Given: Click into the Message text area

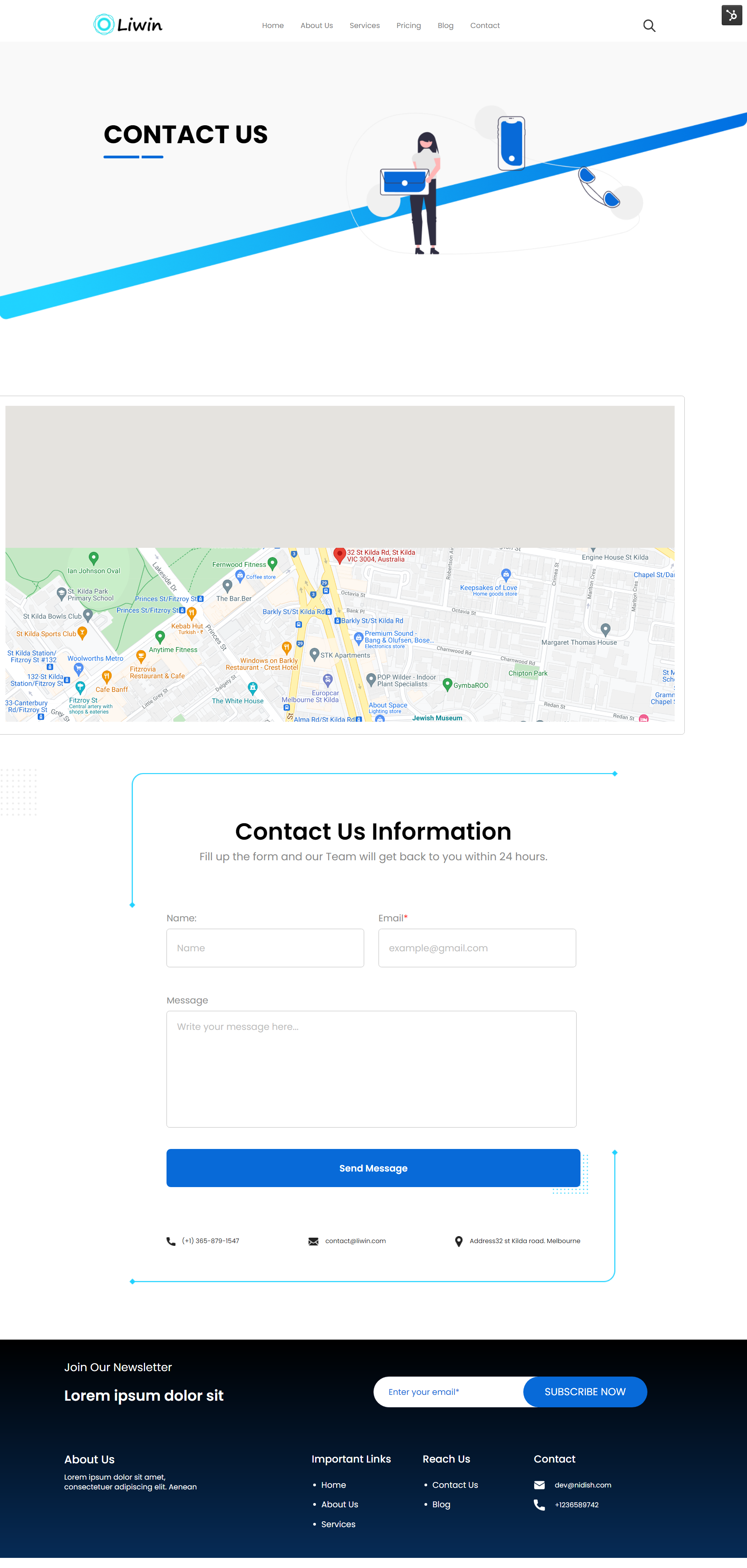Looking at the screenshot, I should point(371,1068).
